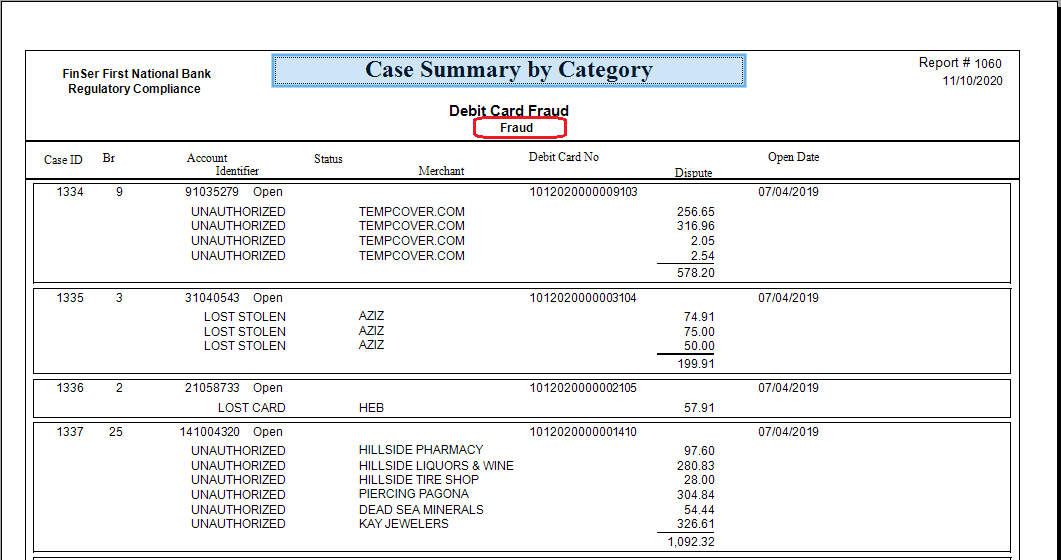Viewport: 1061px width, 560px height.
Task: Click the FinSer First National Bank name
Action: point(136,74)
